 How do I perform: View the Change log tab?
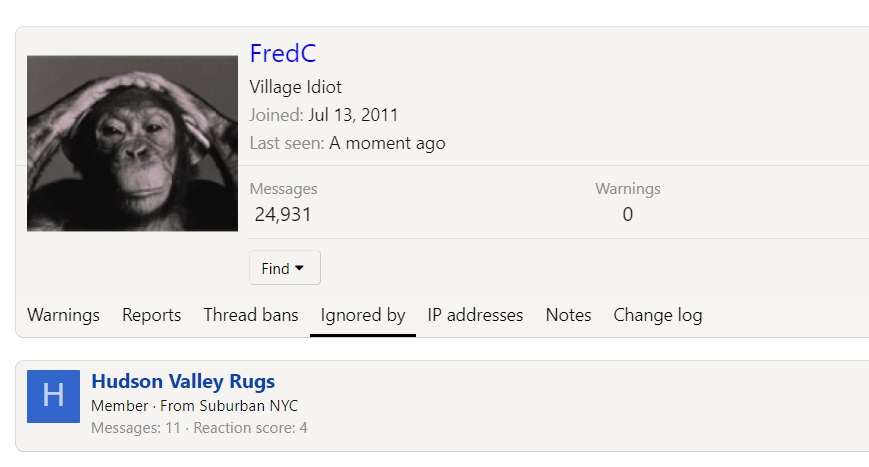658,315
